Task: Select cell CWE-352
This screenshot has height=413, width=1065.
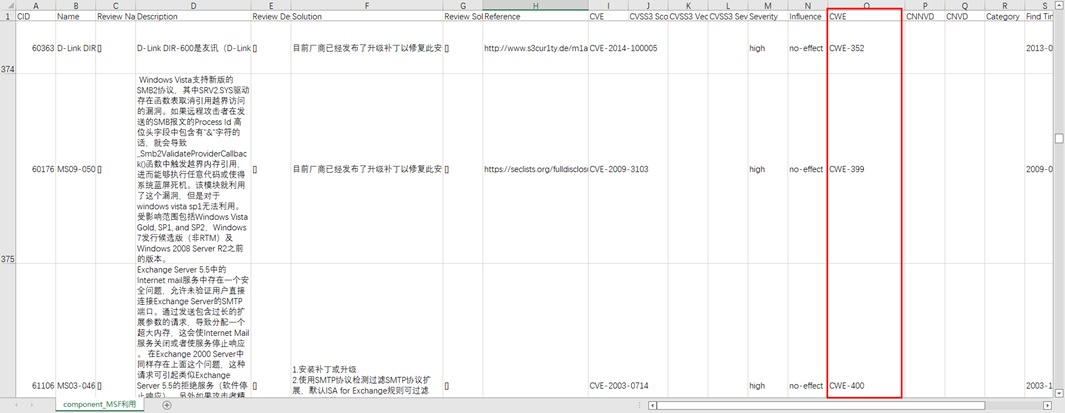Action: [866, 48]
